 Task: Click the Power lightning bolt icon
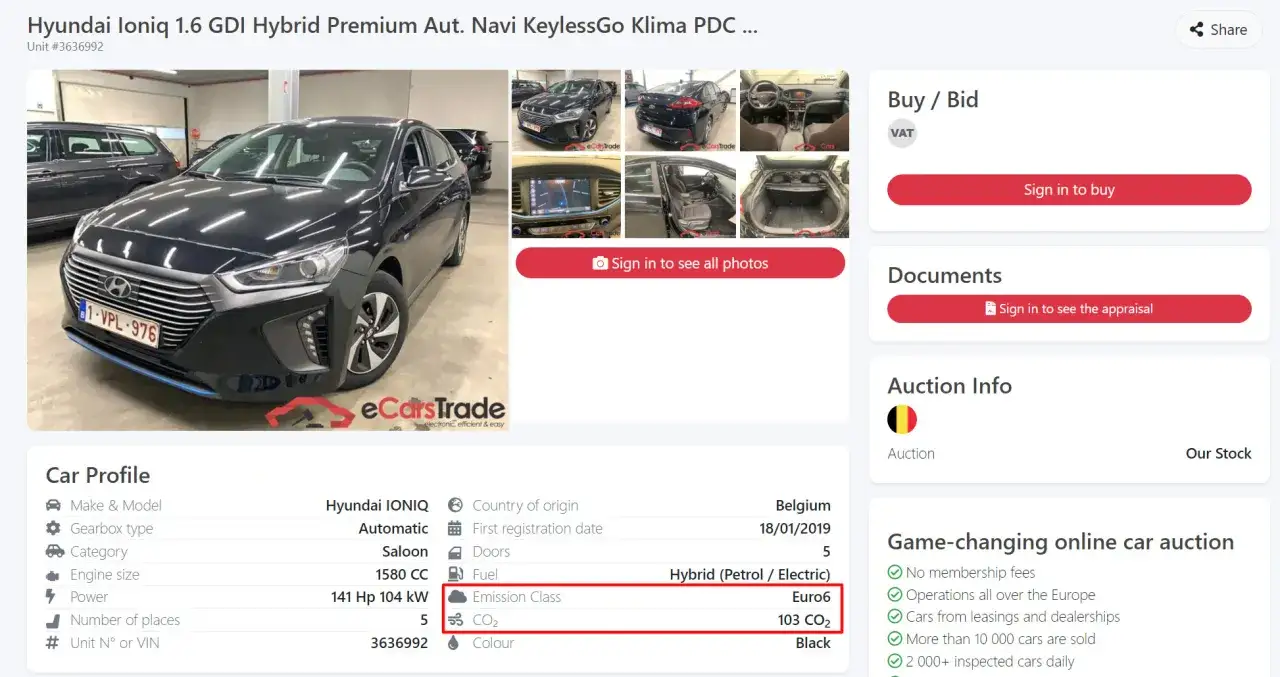[x=52, y=597]
